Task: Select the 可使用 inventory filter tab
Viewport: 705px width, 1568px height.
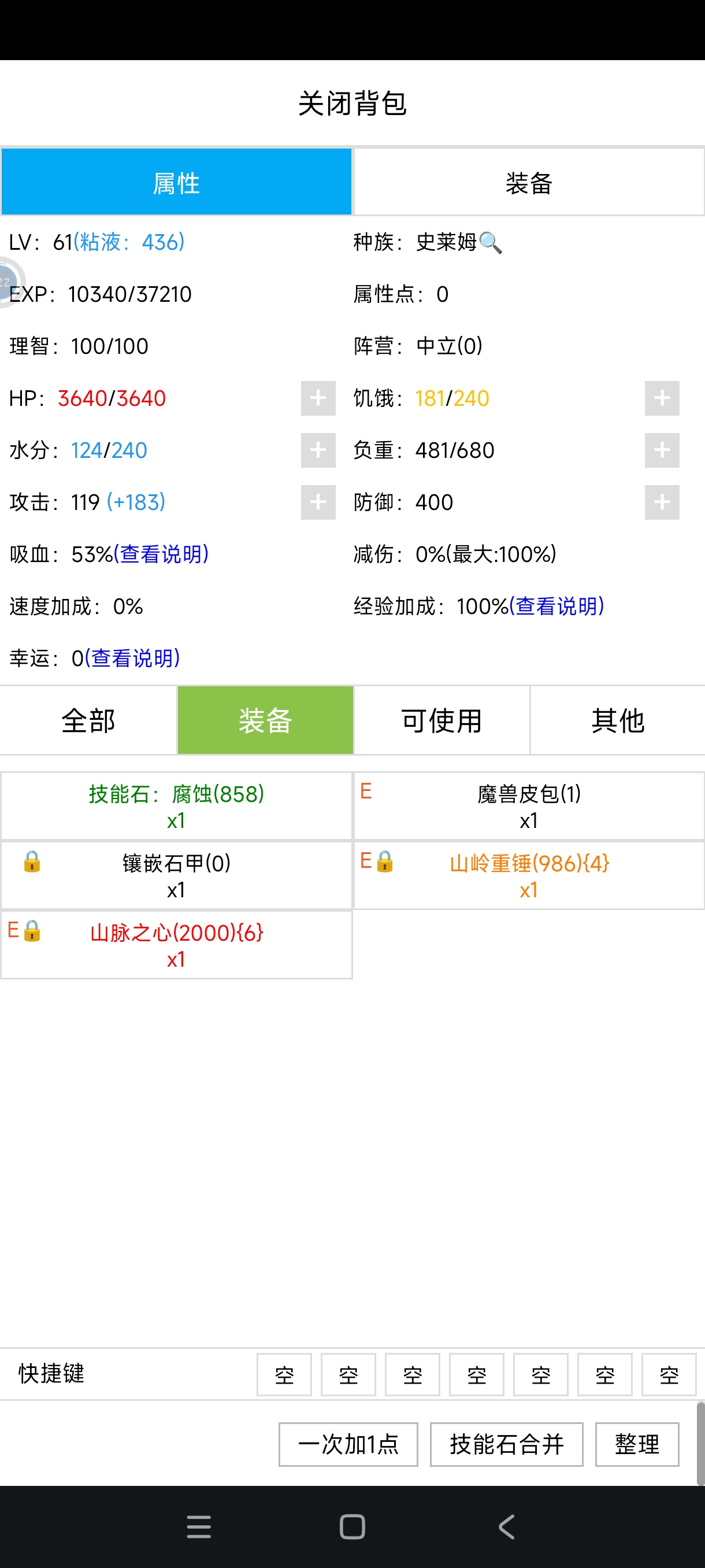Action: (x=441, y=720)
